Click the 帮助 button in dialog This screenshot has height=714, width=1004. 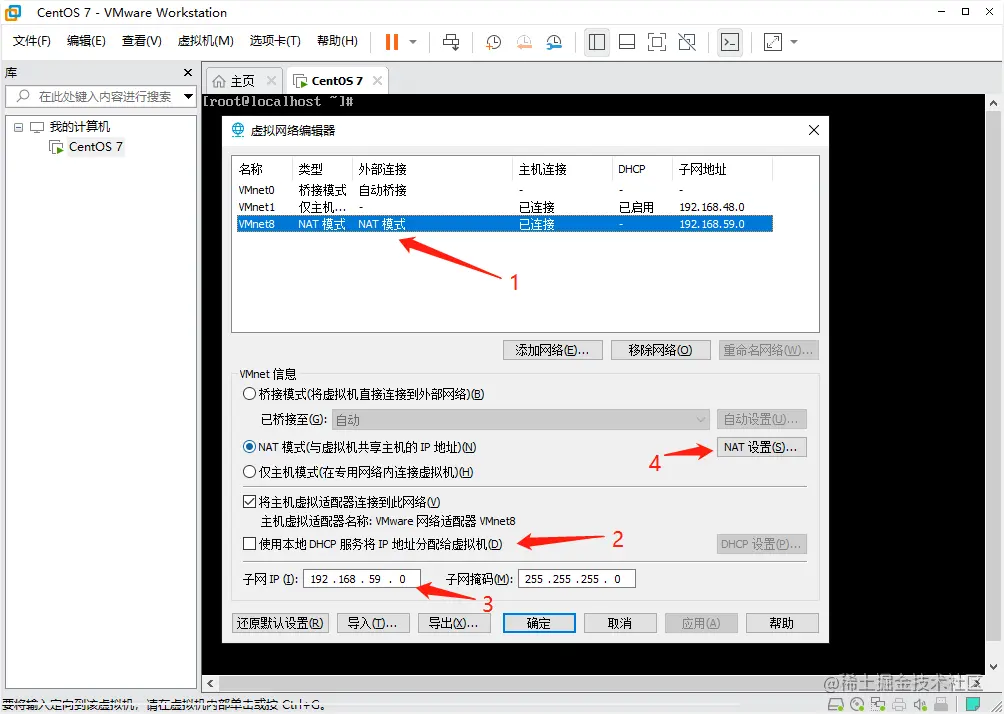tap(782, 623)
